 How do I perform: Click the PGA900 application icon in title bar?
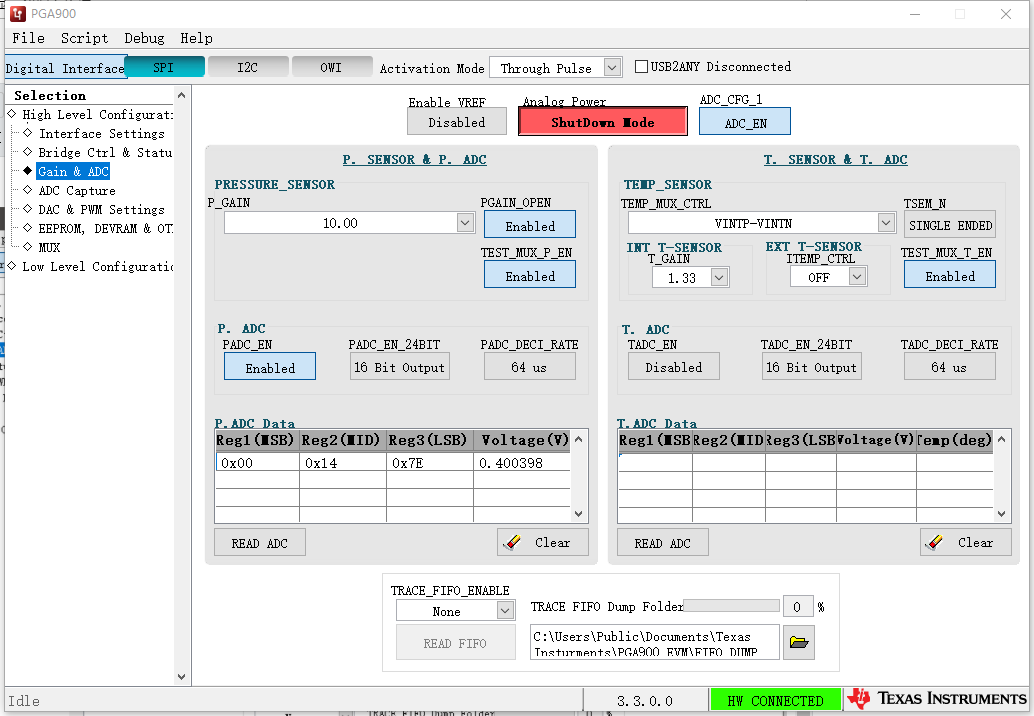[x=18, y=13]
